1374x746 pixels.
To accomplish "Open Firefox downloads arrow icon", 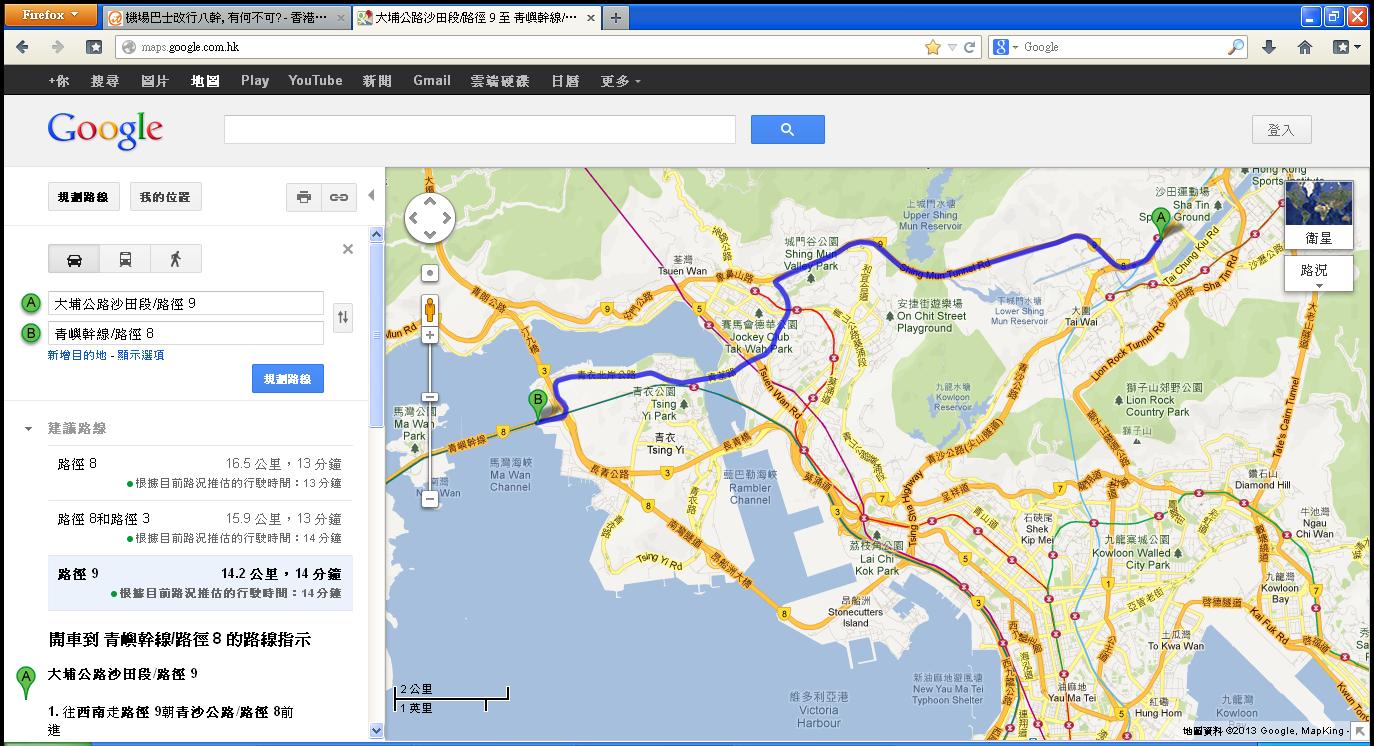I will 1269,47.
